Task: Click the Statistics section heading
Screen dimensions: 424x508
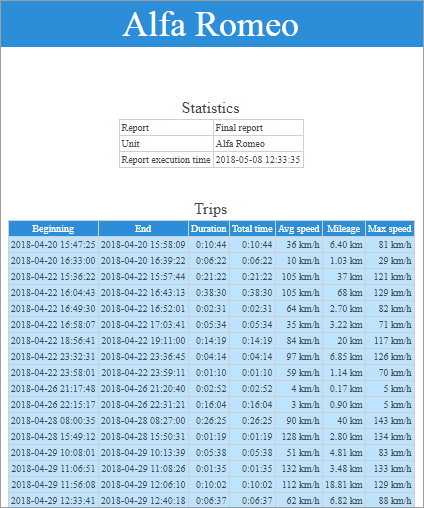Action: pos(211,108)
